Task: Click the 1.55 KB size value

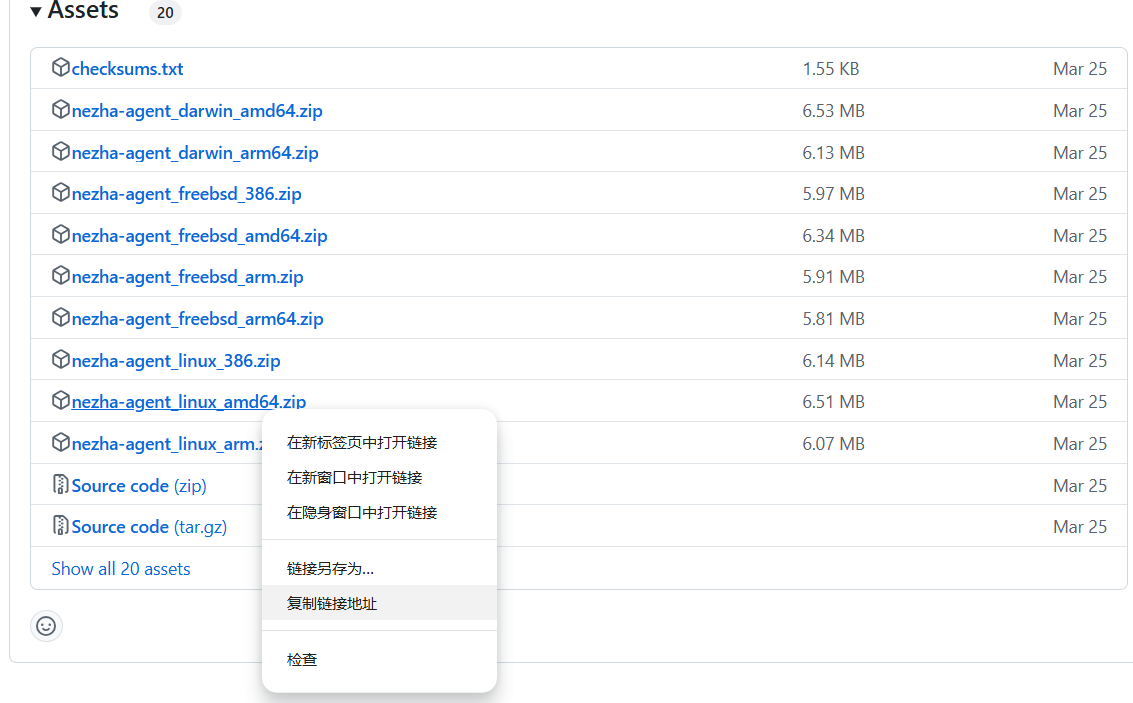Action: tap(830, 69)
